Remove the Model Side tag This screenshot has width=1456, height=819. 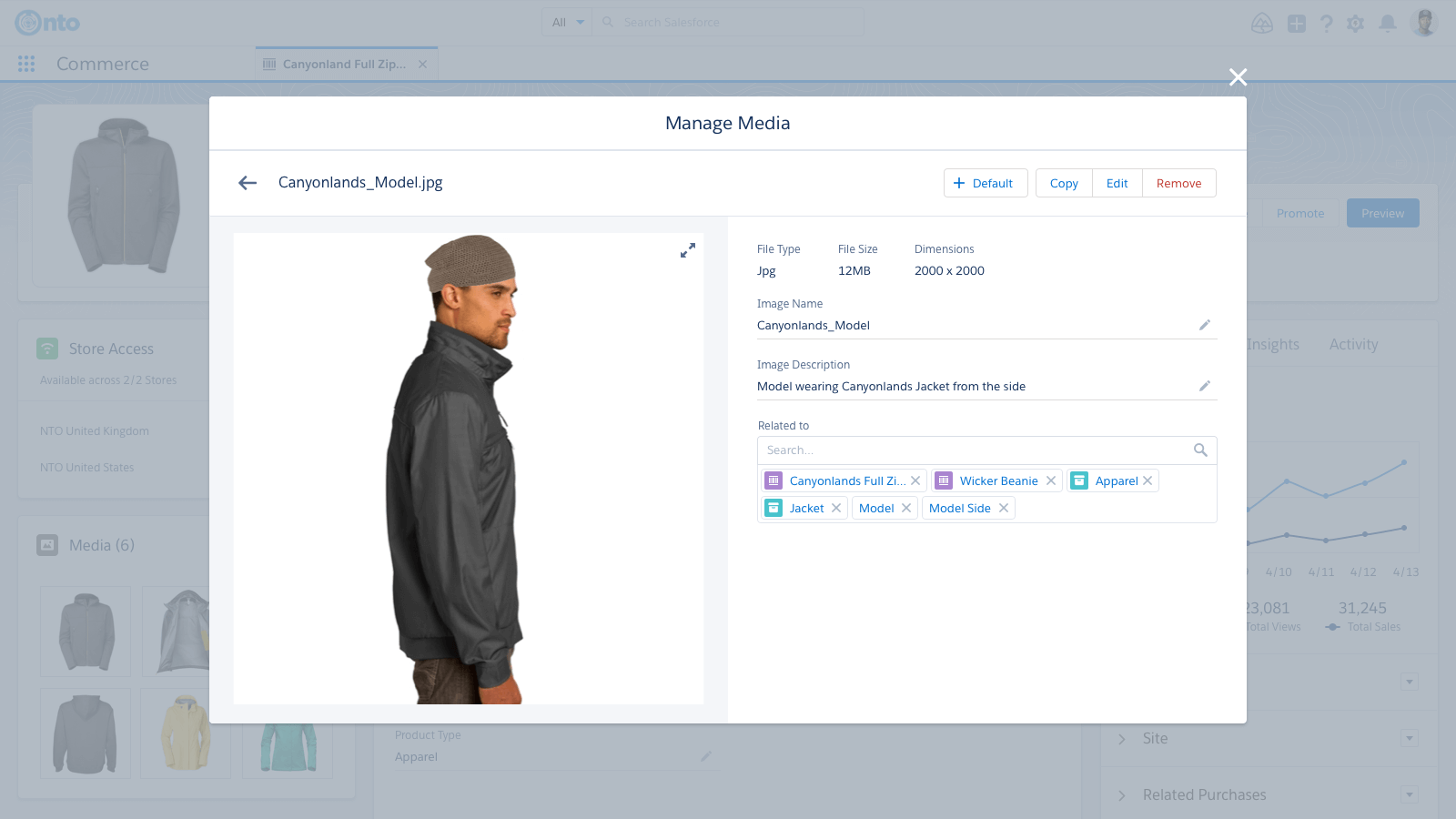[x=1004, y=508]
